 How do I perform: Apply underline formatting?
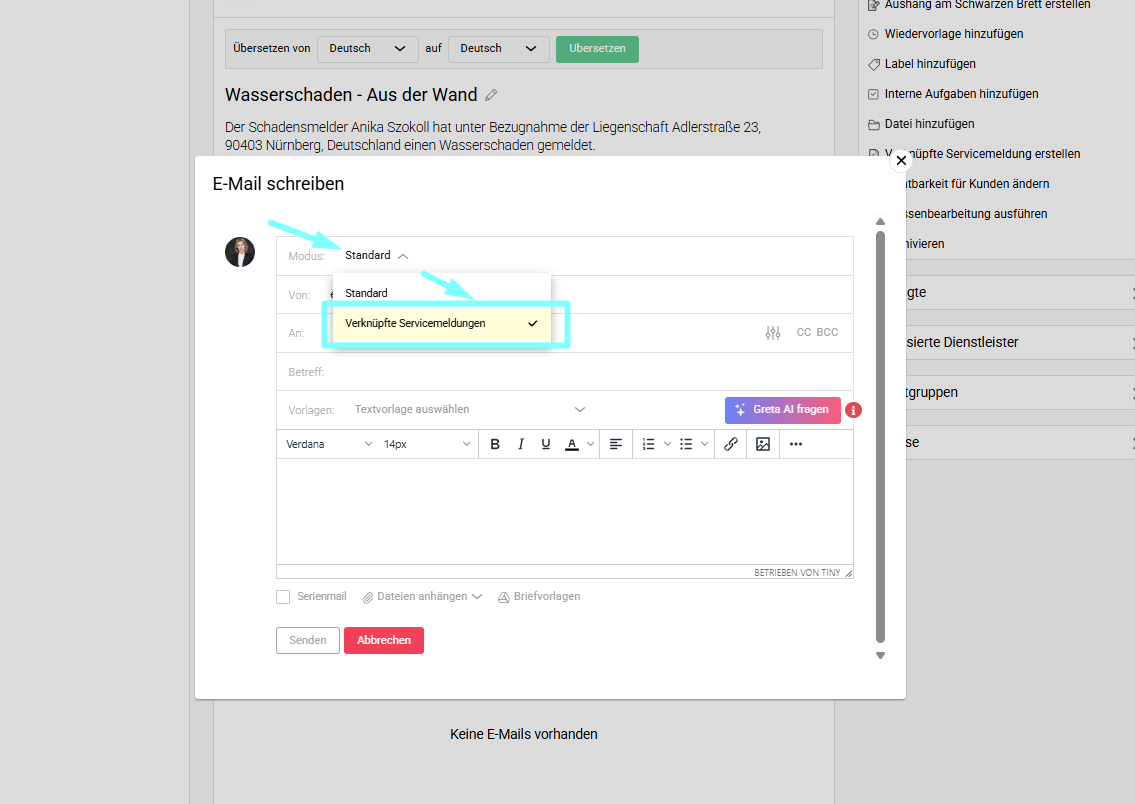[546, 444]
